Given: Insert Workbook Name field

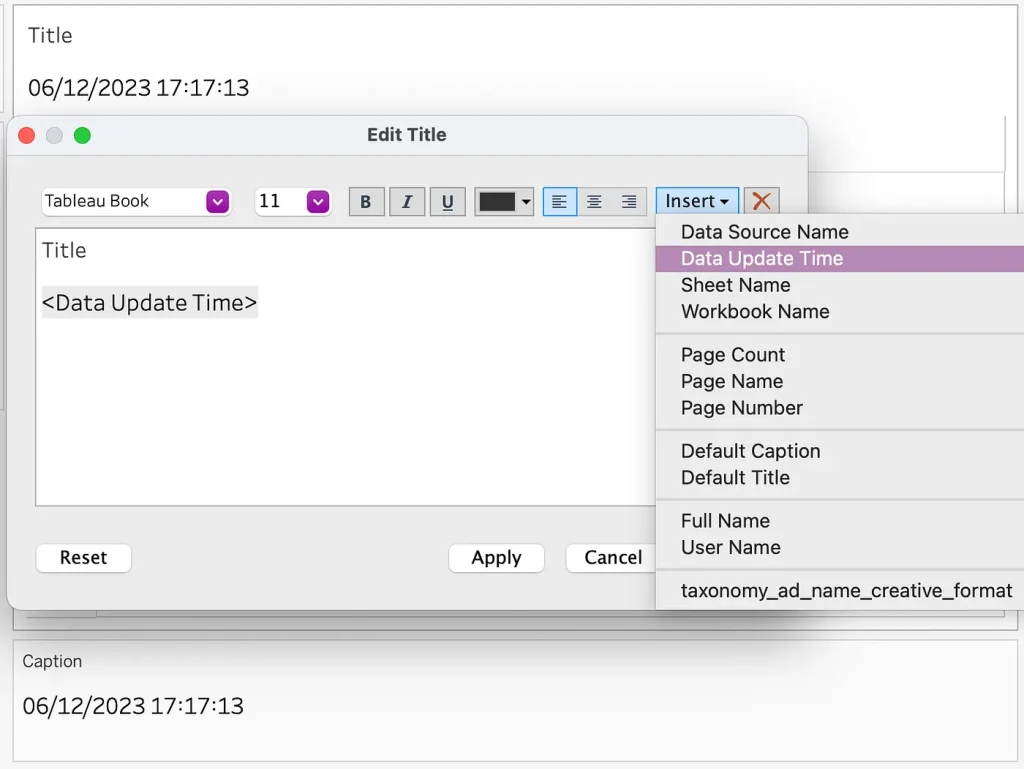Looking at the screenshot, I should pyautogui.click(x=755, y=311).
